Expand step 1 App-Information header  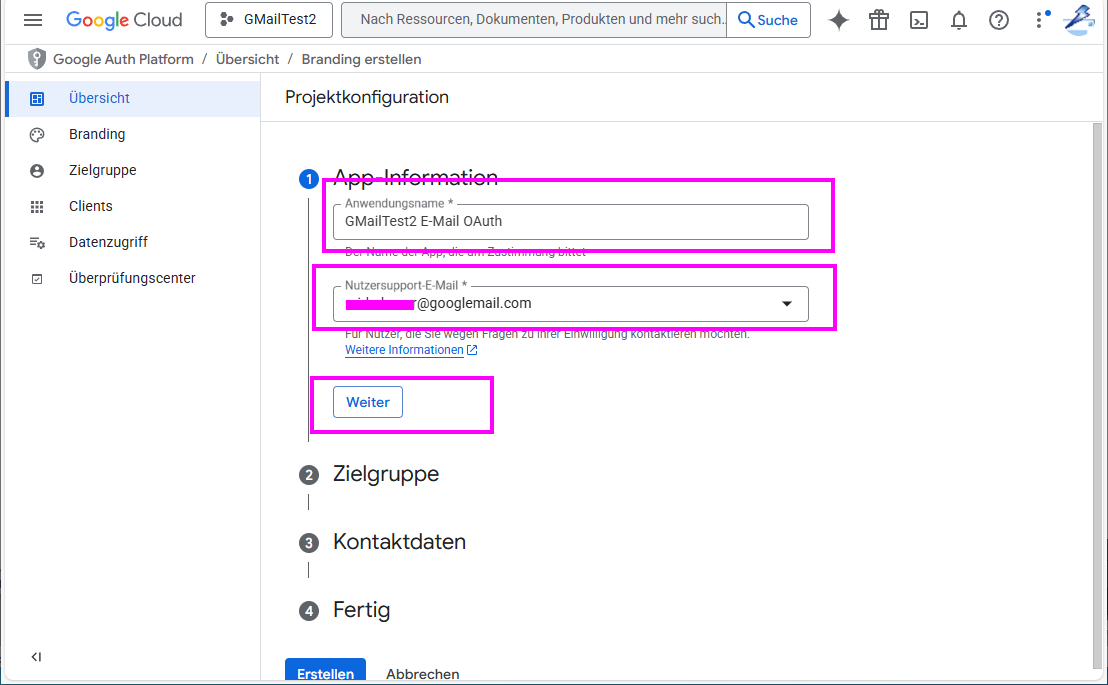416,177
